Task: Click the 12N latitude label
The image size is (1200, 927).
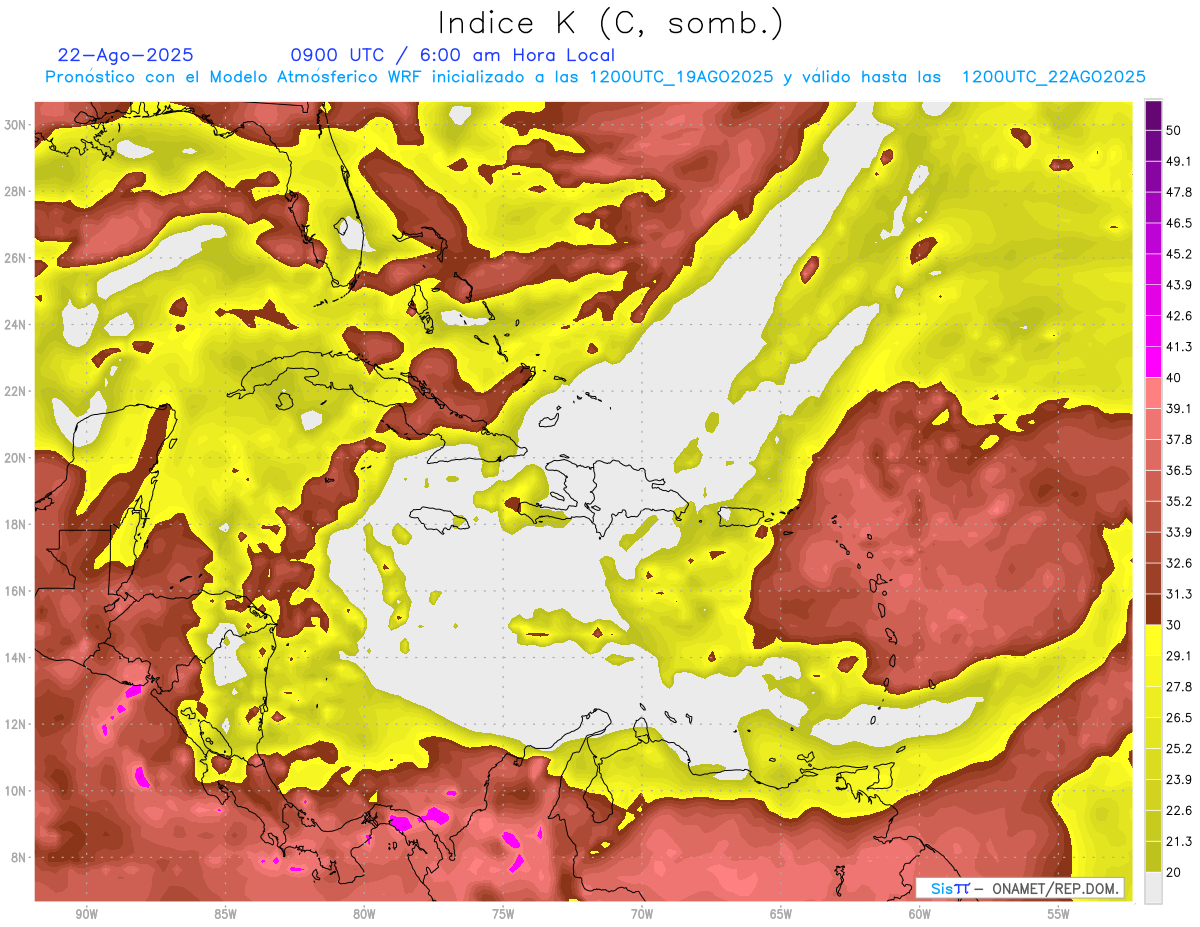Action: (x=15, y=724)
